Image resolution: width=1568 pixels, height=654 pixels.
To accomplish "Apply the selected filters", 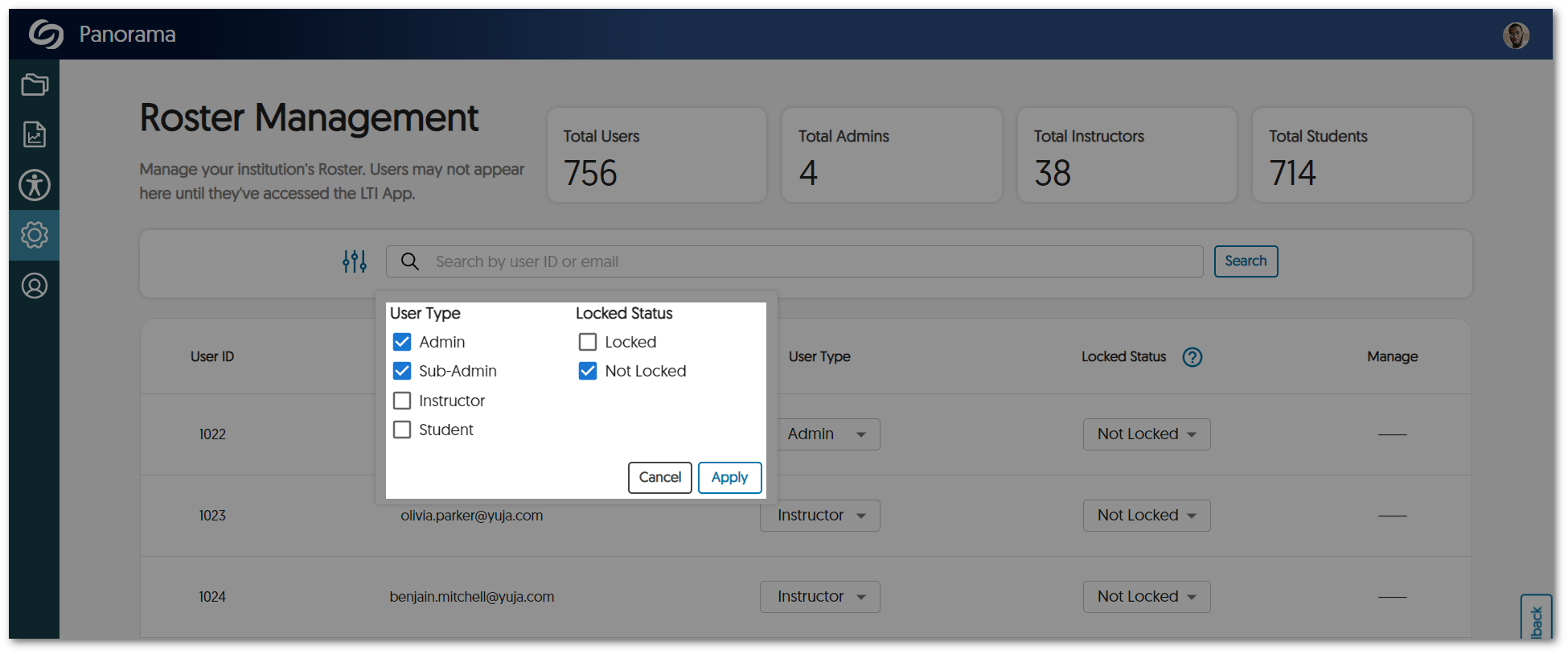I will pyautogui.click(x=729, y=477).
